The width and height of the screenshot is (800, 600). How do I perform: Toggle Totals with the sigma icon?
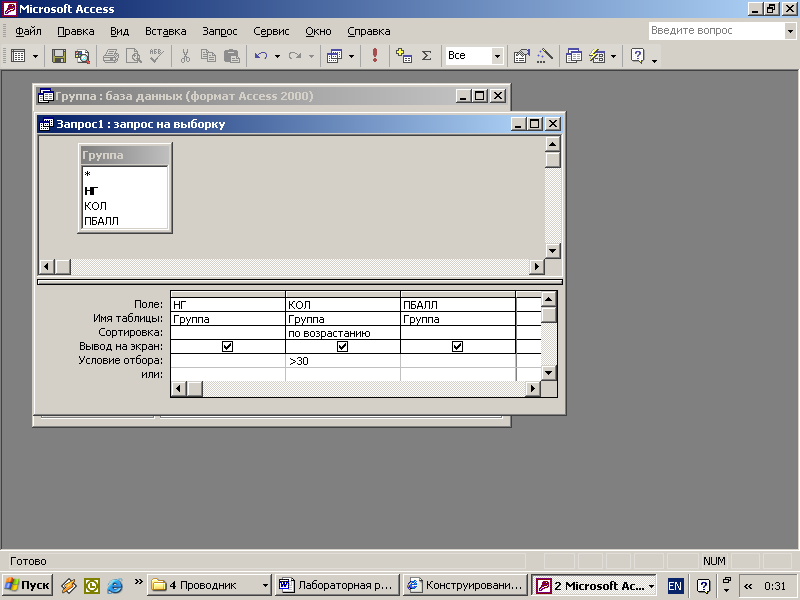(426, 56)
